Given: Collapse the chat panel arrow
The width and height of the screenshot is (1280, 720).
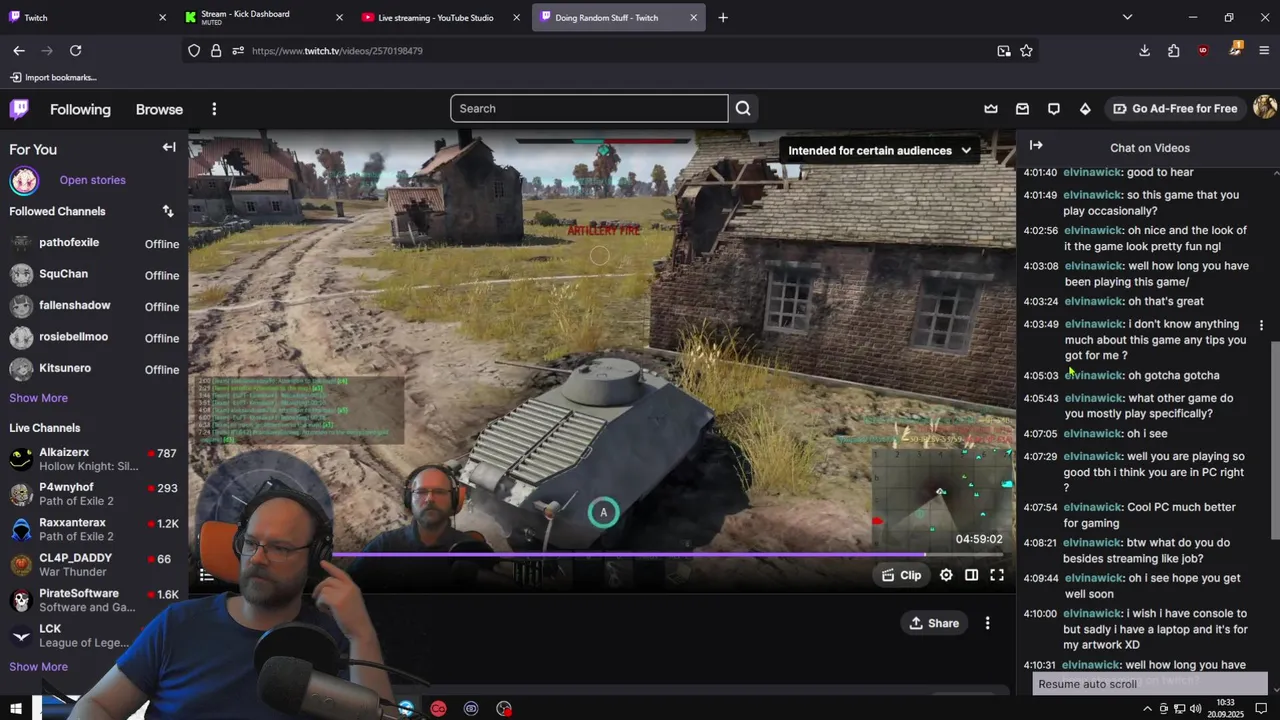Looking at the screenshot, I should coord(1036,146).
